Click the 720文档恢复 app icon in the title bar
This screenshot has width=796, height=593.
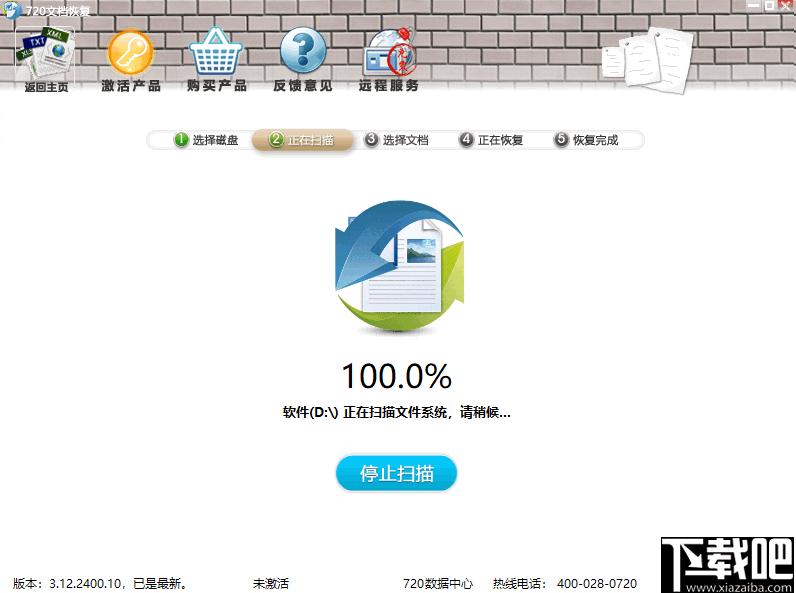(x=11, y=10)
